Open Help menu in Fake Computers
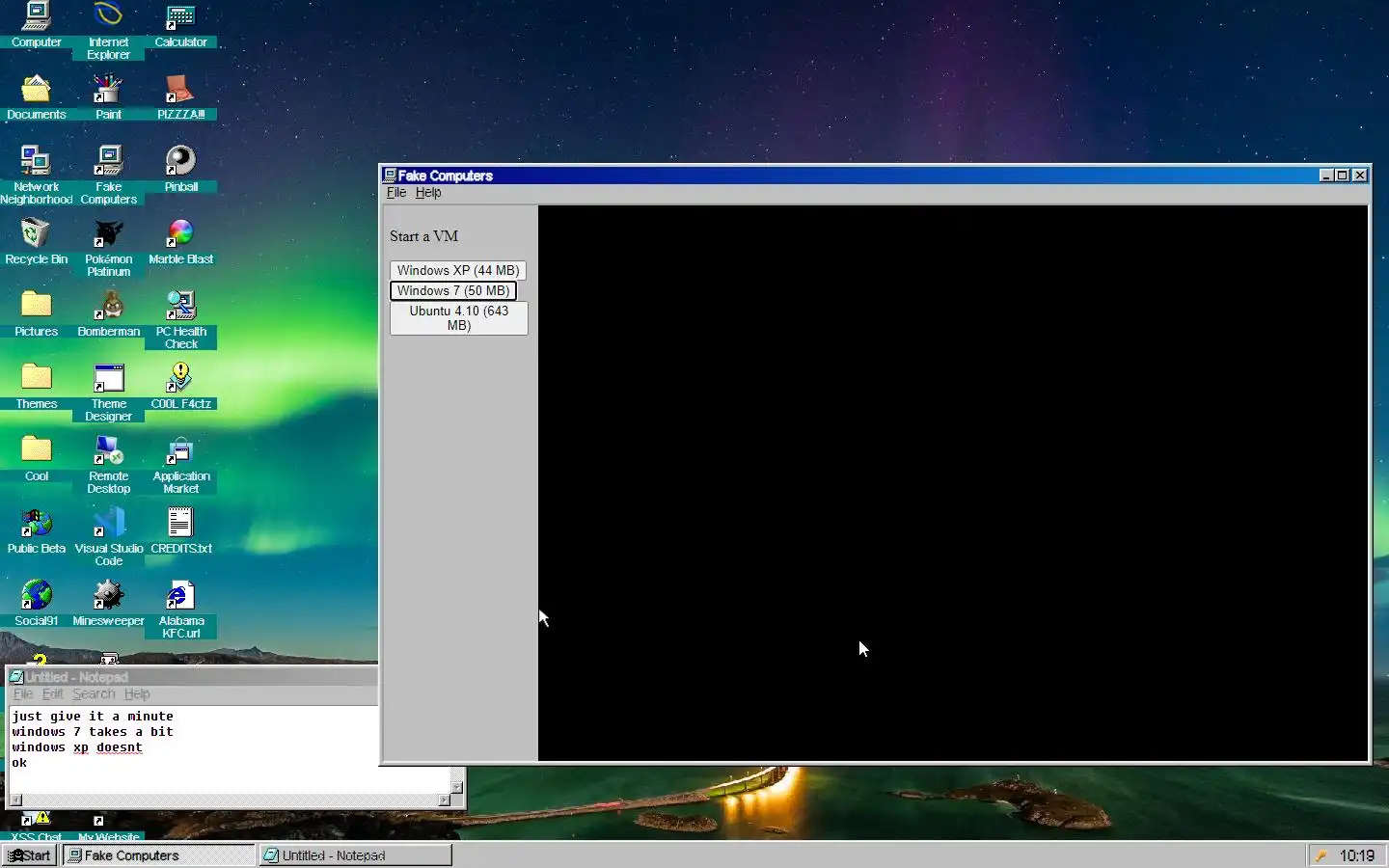This screenshot has width=1389, height=868. 428,193
